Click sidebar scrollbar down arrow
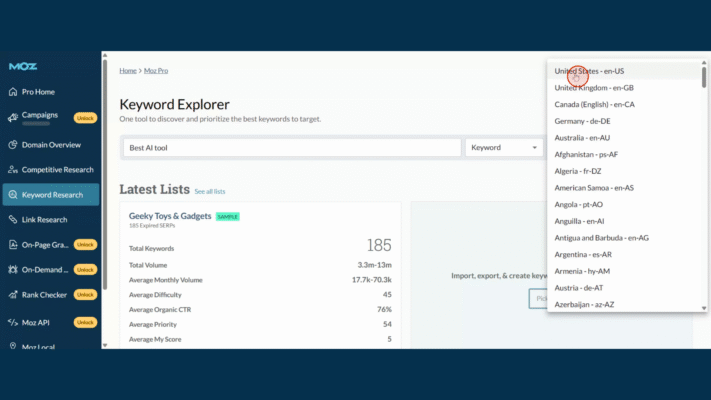This screenshot has height=400, width=711. point(105,345)
